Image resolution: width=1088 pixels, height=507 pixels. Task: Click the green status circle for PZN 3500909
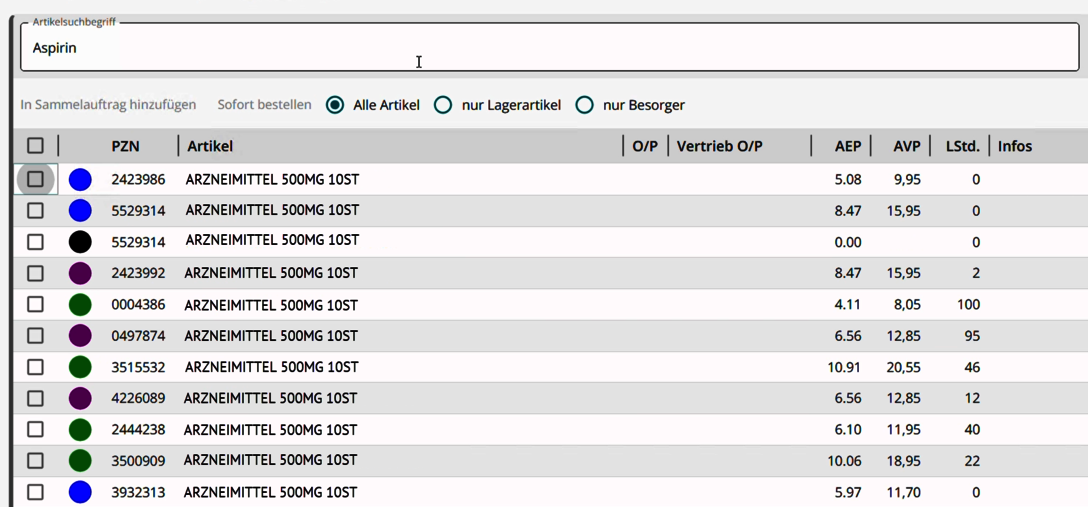pyautogui.click(x=80, y=461)
